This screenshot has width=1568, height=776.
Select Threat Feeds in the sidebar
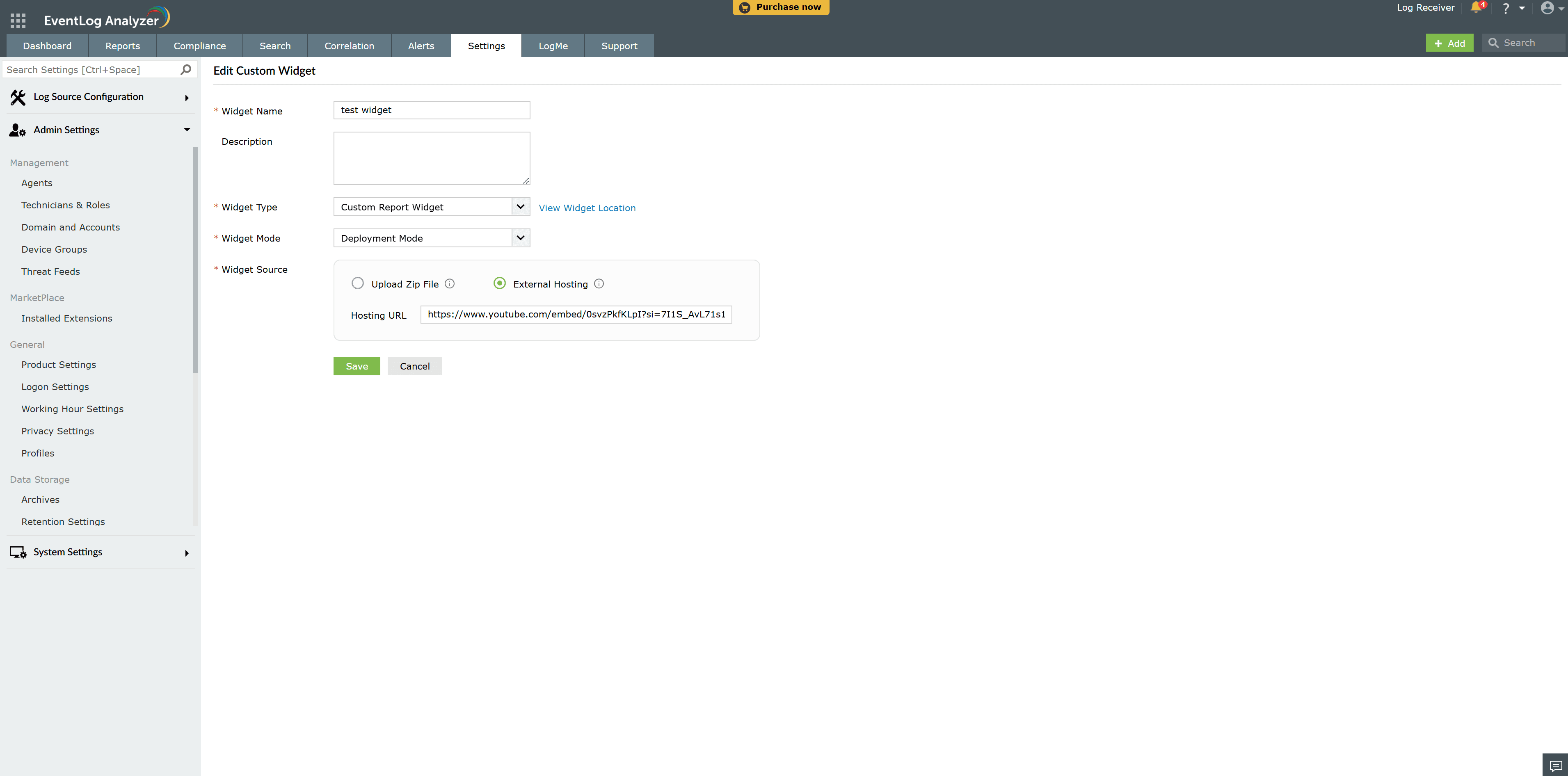coord(50,271)
